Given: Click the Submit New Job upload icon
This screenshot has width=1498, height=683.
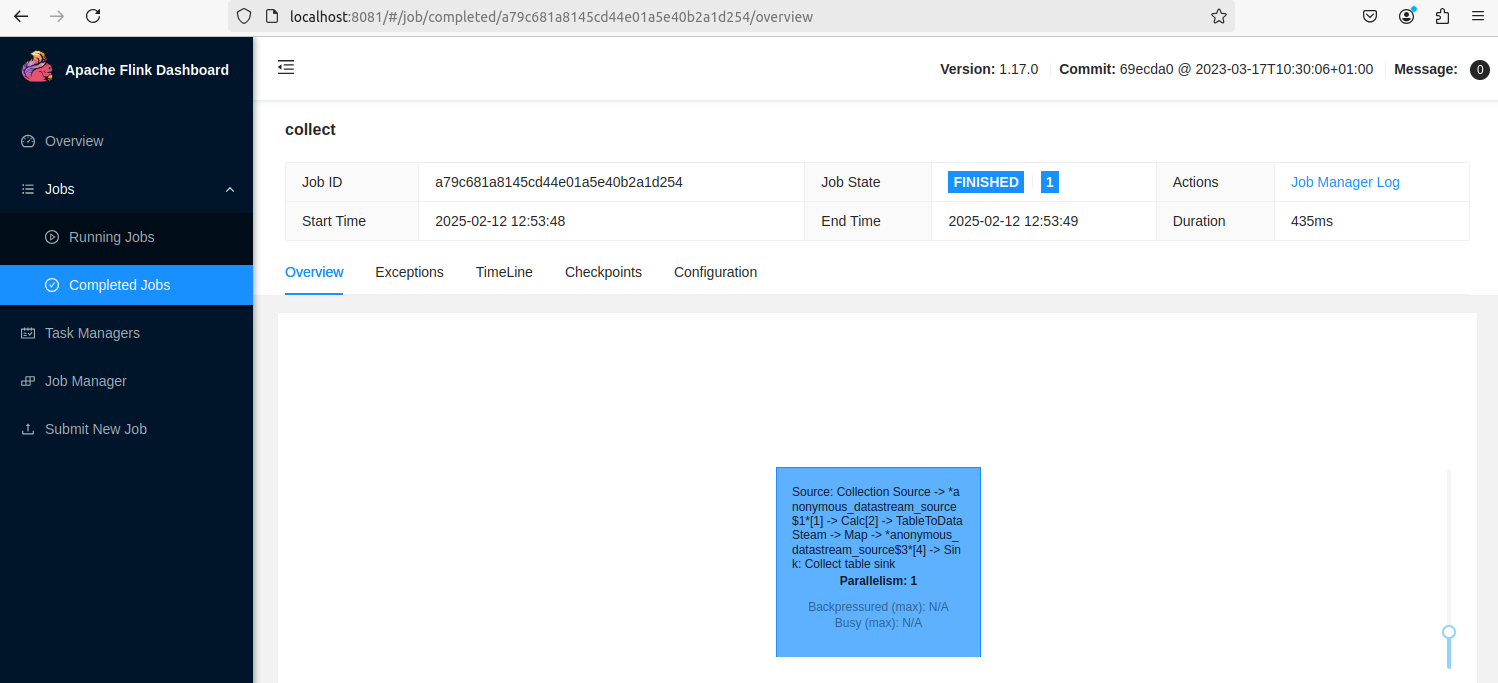Looking at the screenshot, I should 28,429.
